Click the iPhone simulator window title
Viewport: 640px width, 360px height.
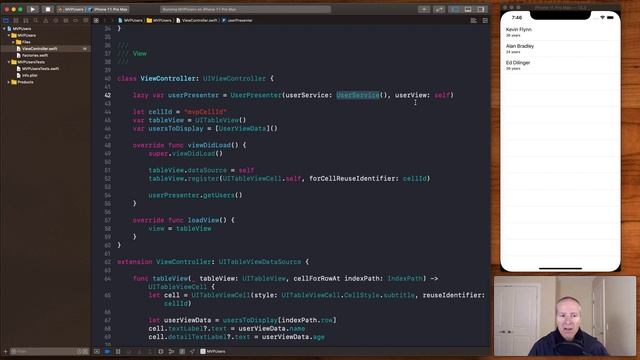(x=560, y=7)
